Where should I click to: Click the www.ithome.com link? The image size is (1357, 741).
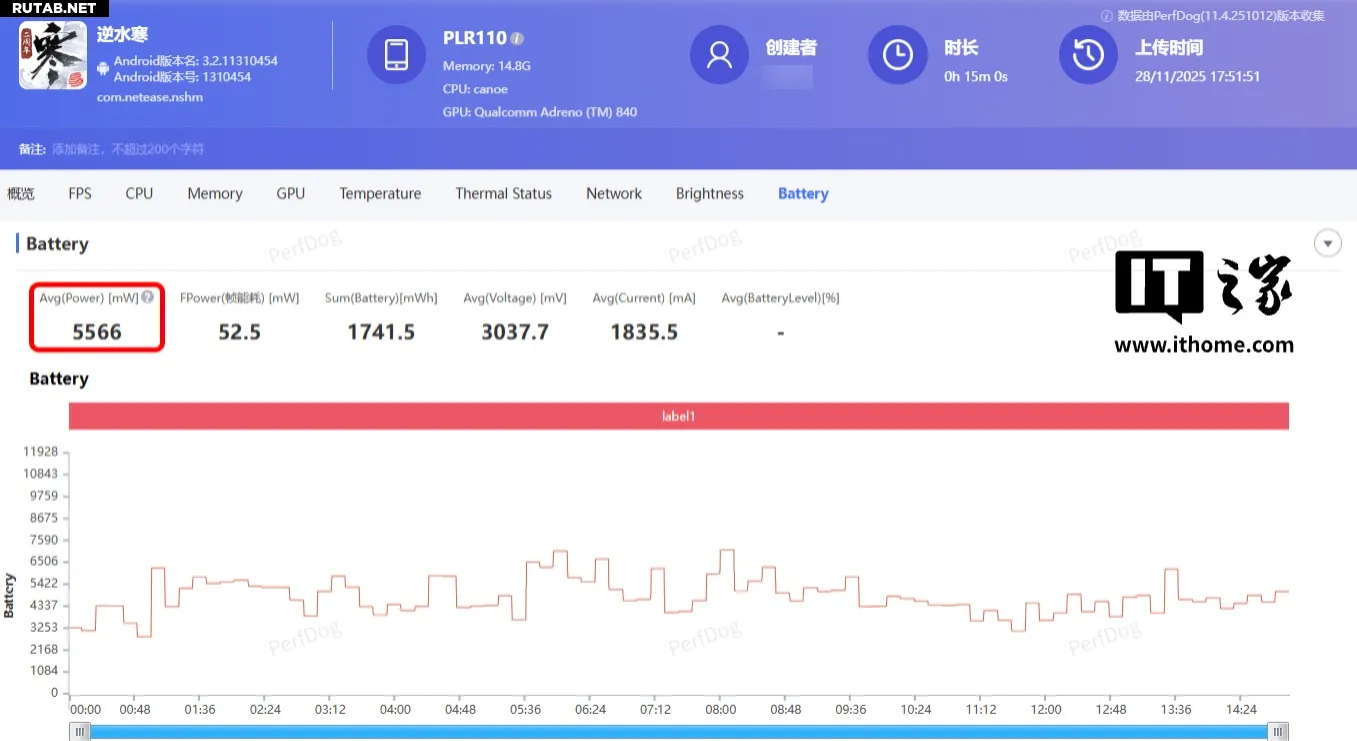click(1204, 345)
